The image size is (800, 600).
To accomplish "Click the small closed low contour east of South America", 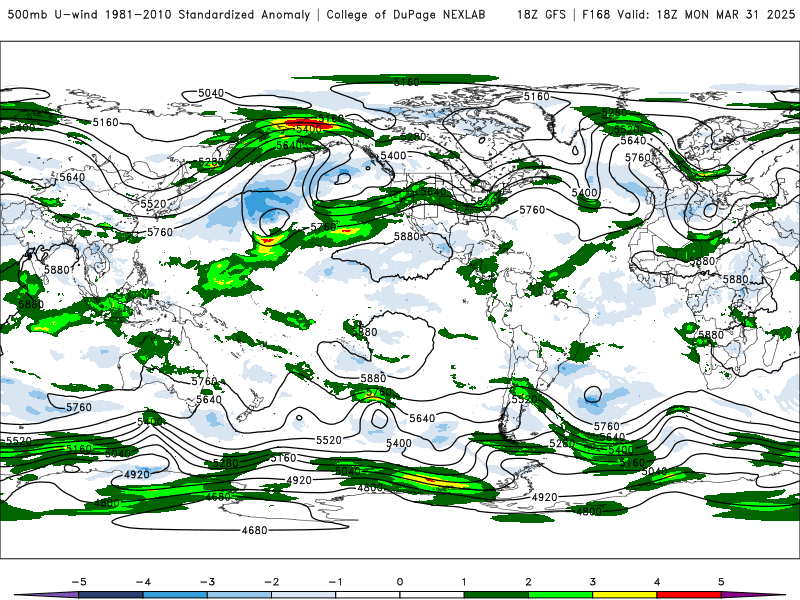I will [592, 394].
